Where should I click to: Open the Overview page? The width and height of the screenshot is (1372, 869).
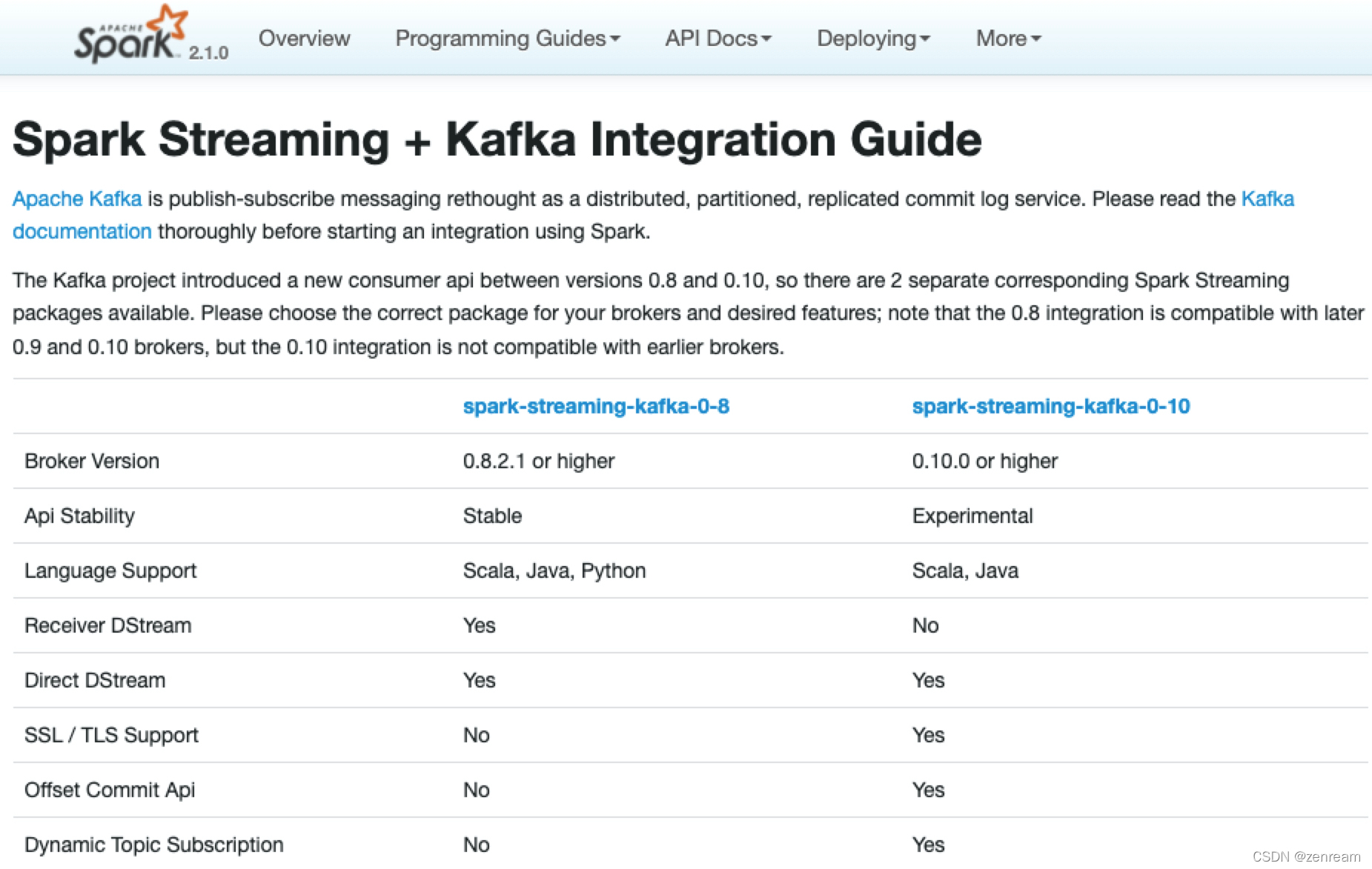pos(304,39)
